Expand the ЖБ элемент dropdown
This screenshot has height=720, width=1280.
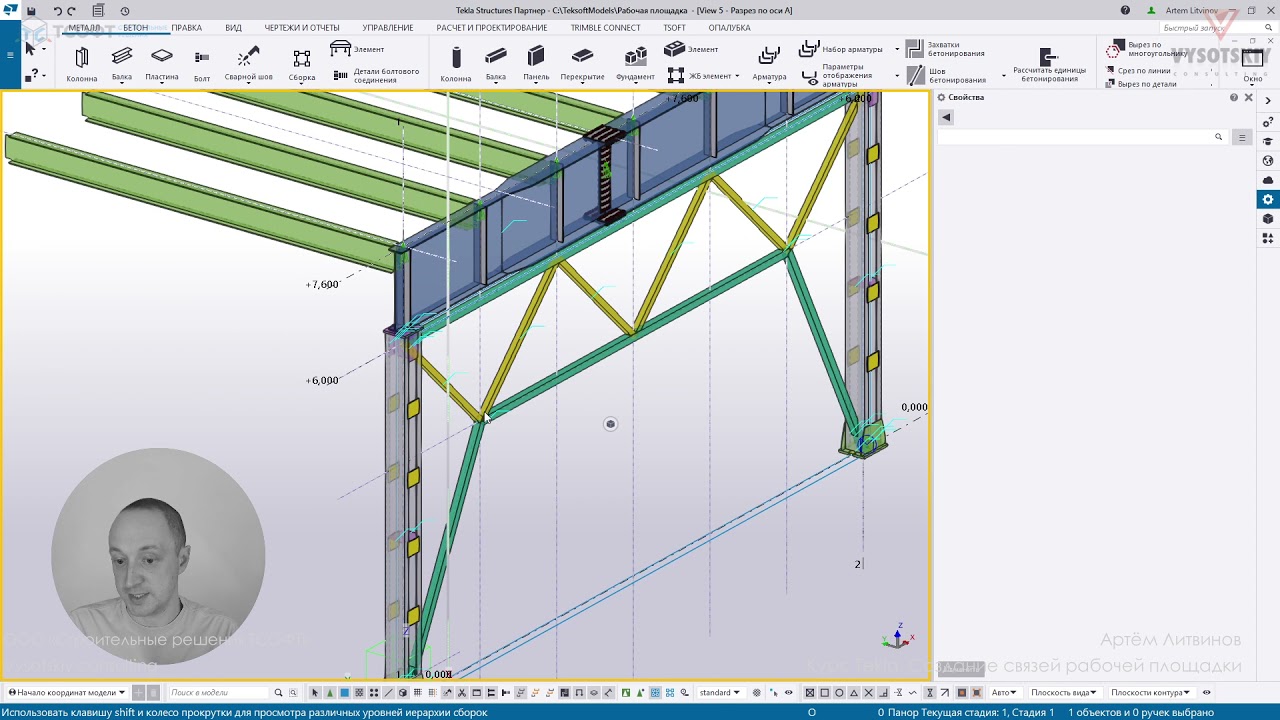pos(737,76)
